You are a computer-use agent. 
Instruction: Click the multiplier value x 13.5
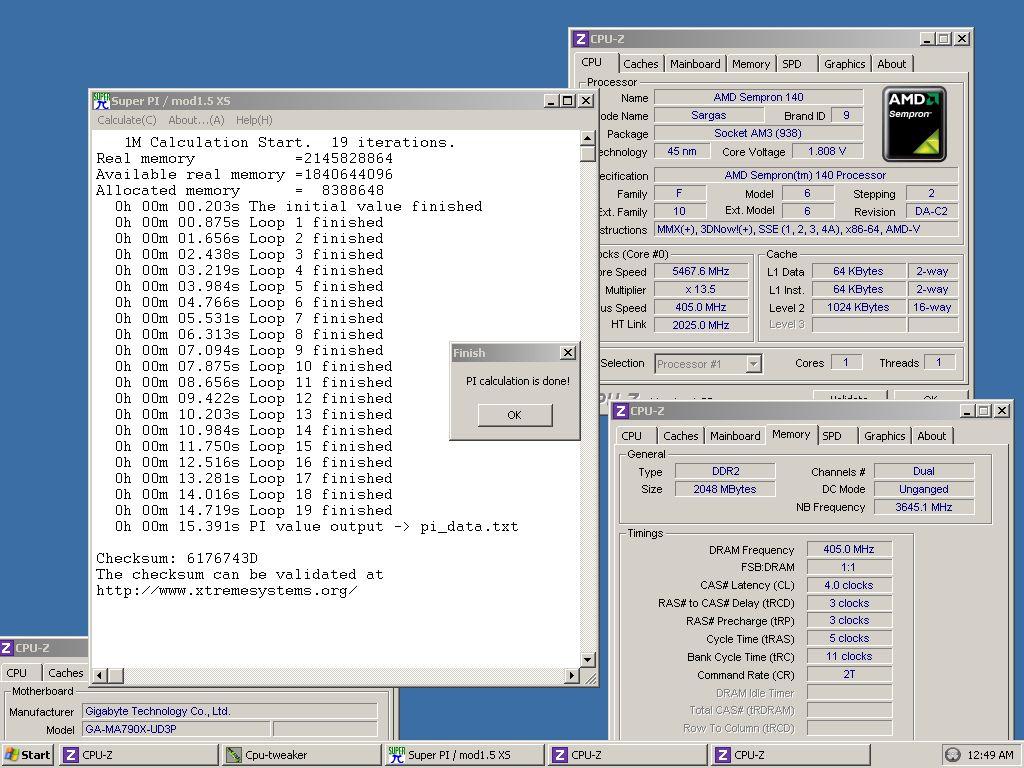[x=701, y=289]
